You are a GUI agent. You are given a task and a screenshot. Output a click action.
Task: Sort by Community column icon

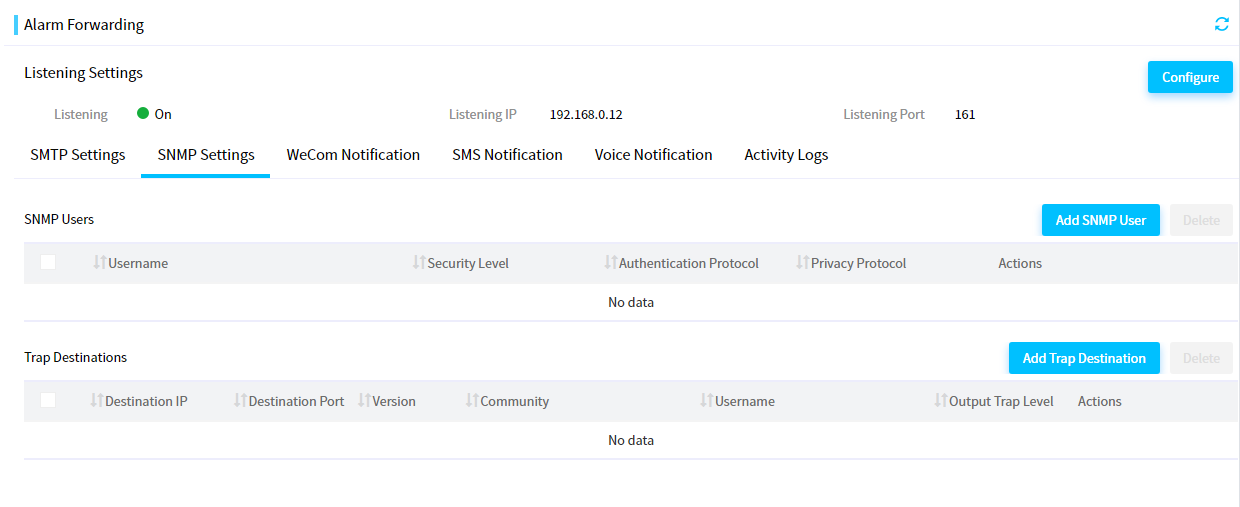(472, 400)
